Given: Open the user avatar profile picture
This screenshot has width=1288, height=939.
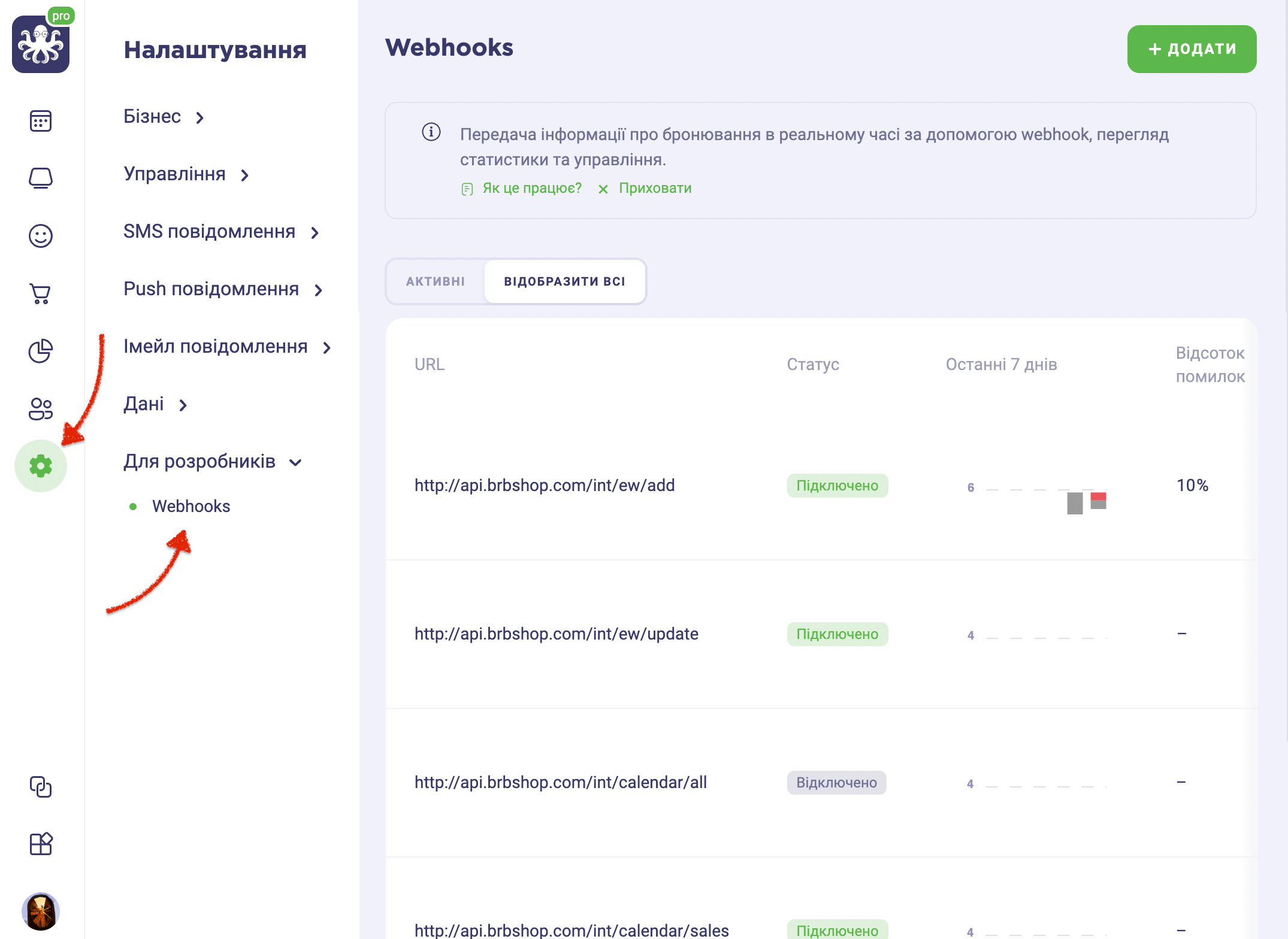Looking at the screenshot, I should pos(41,911).
